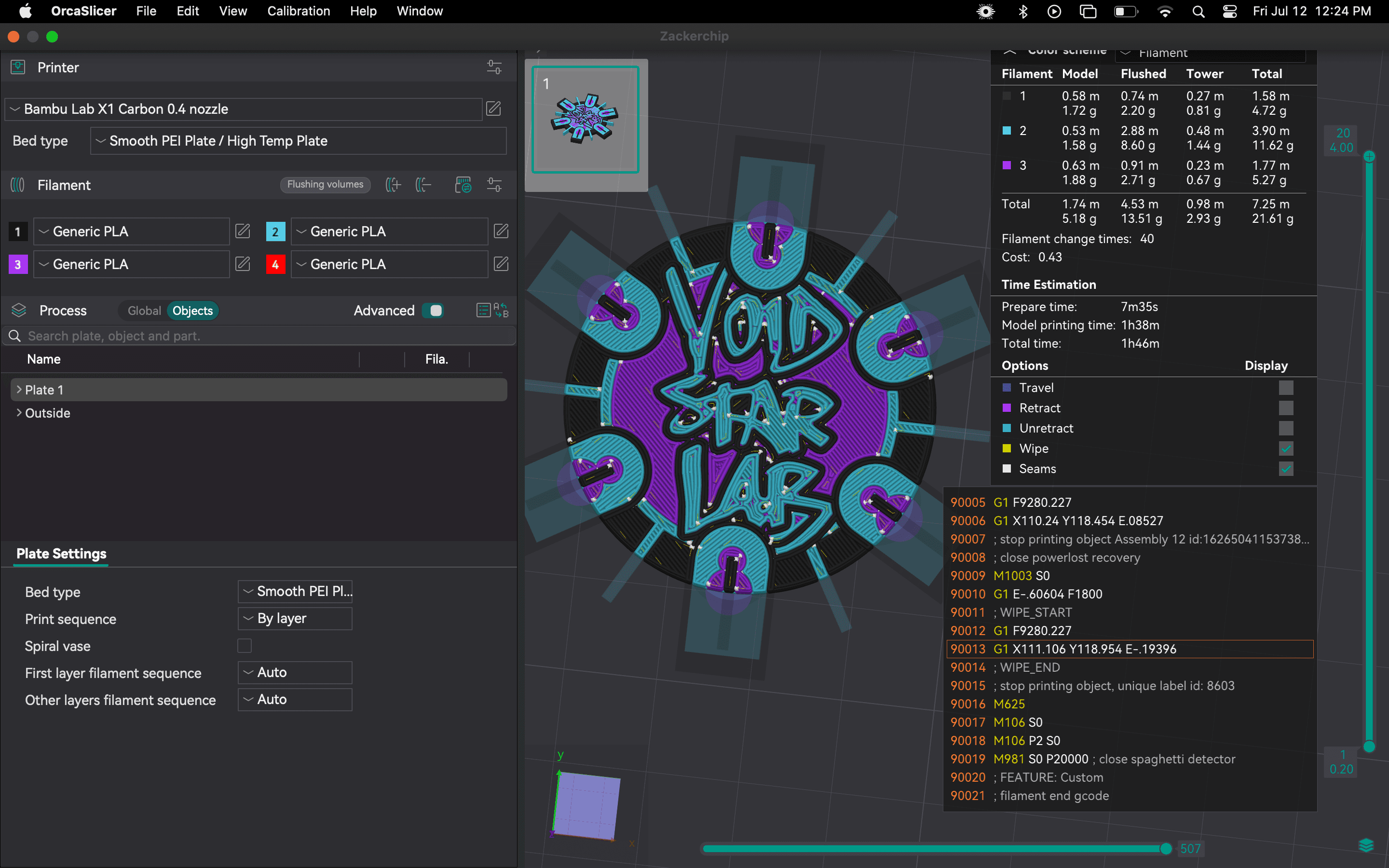
Task: Click the Bluetooth menu bar icon
Action: [x=1023, y=12]
